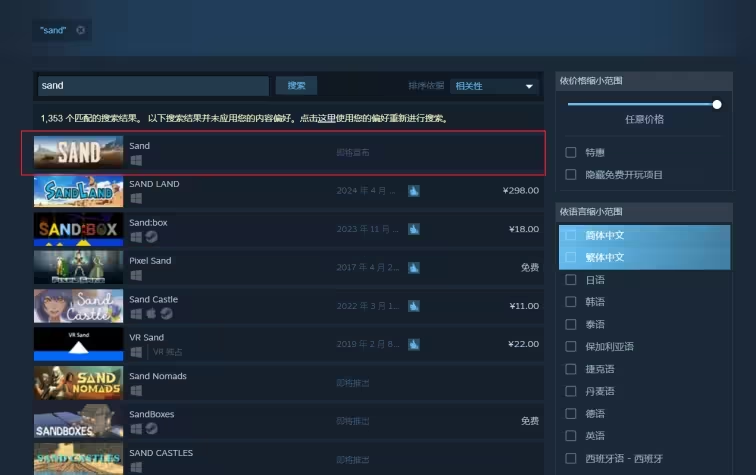
Task: Click the VR Sand capsule thumbnail
Action: coord(79,344)
